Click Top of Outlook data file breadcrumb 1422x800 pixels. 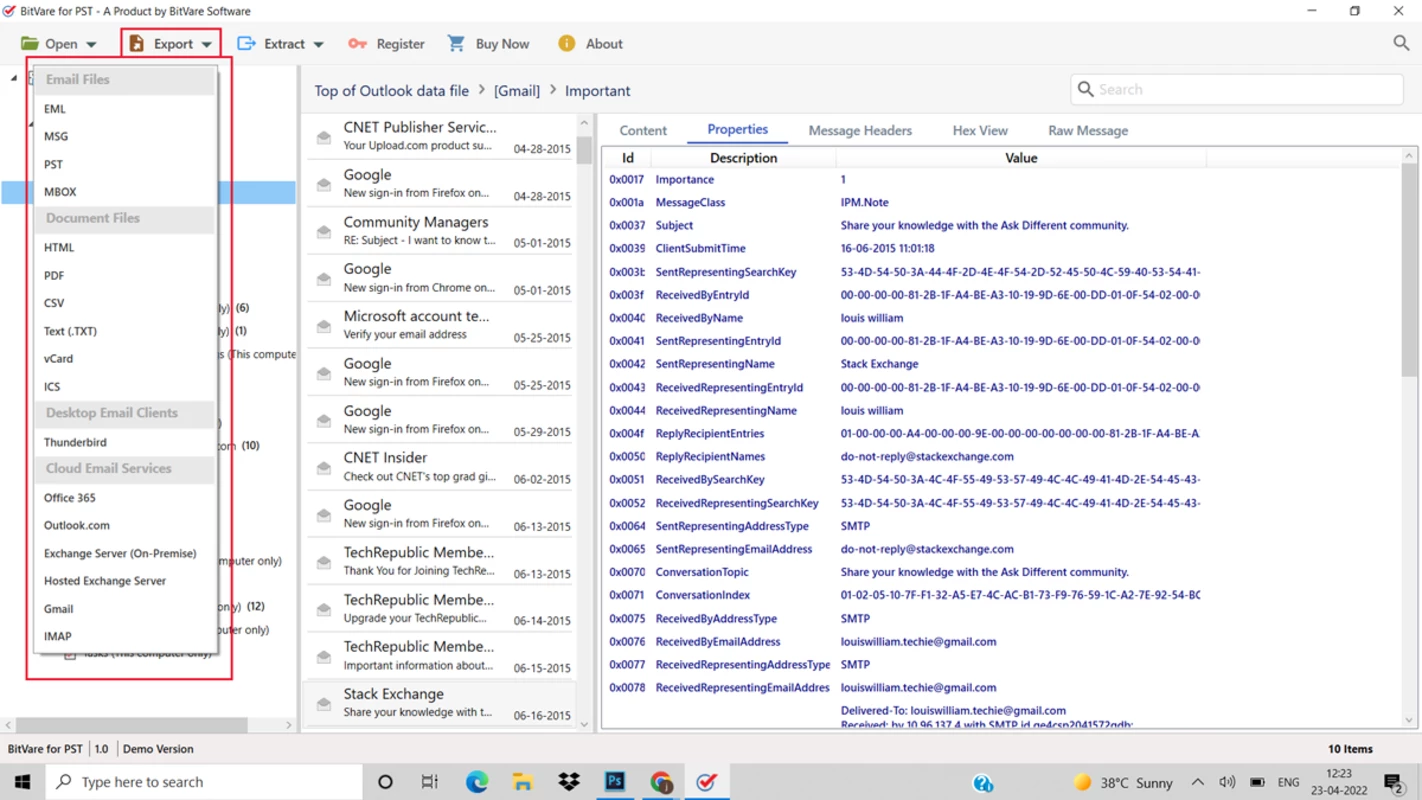click(x=391, y=91)
